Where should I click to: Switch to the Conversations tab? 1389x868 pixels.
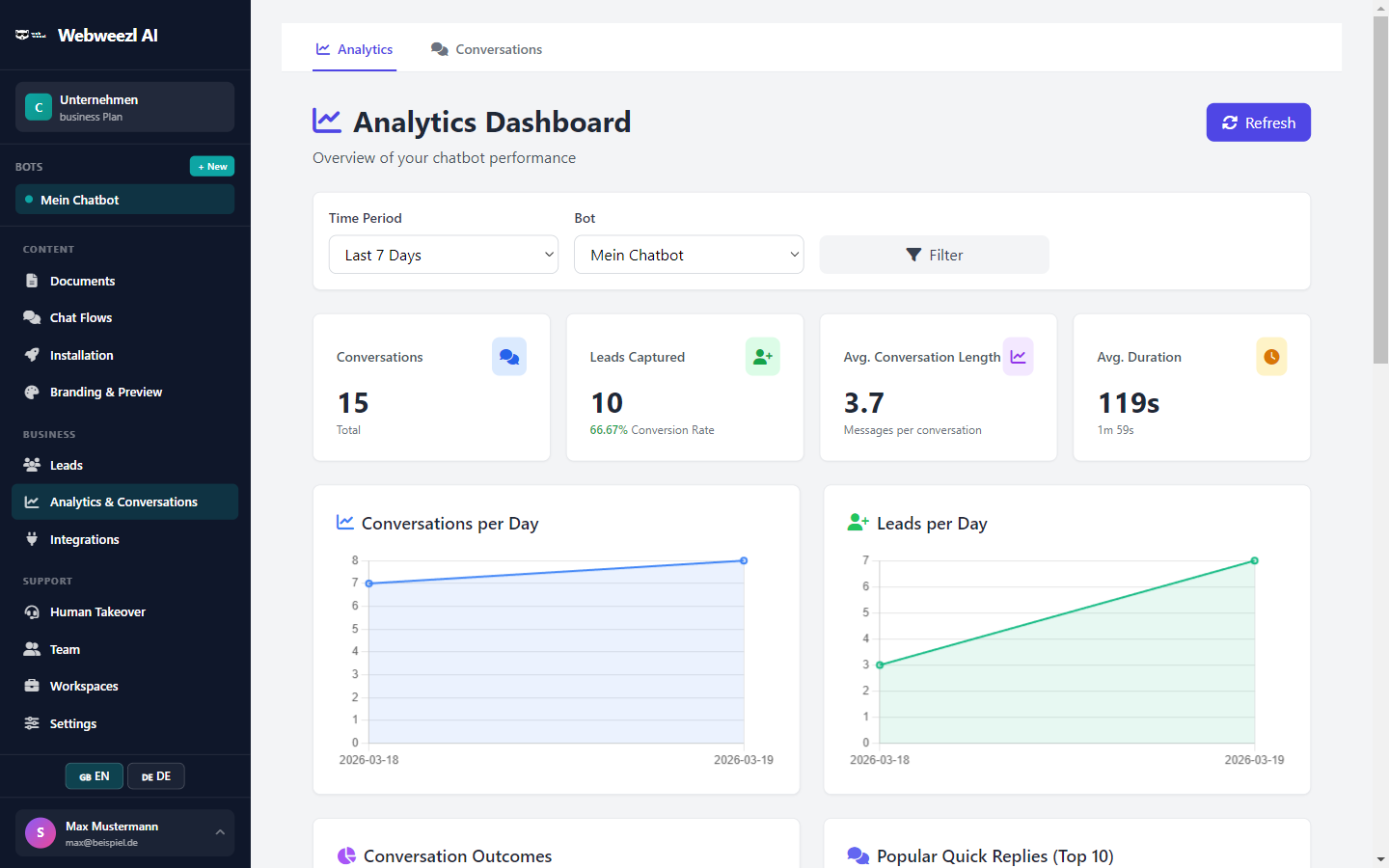point(486,48)
